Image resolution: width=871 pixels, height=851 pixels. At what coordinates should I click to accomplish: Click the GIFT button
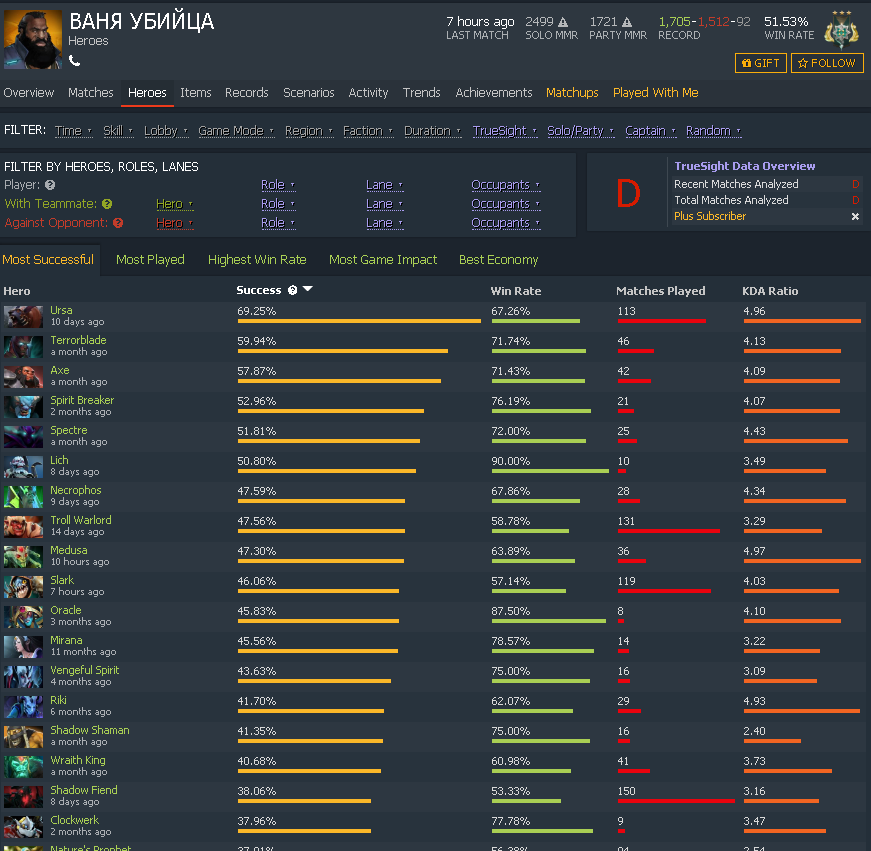(x=760, y=63)
